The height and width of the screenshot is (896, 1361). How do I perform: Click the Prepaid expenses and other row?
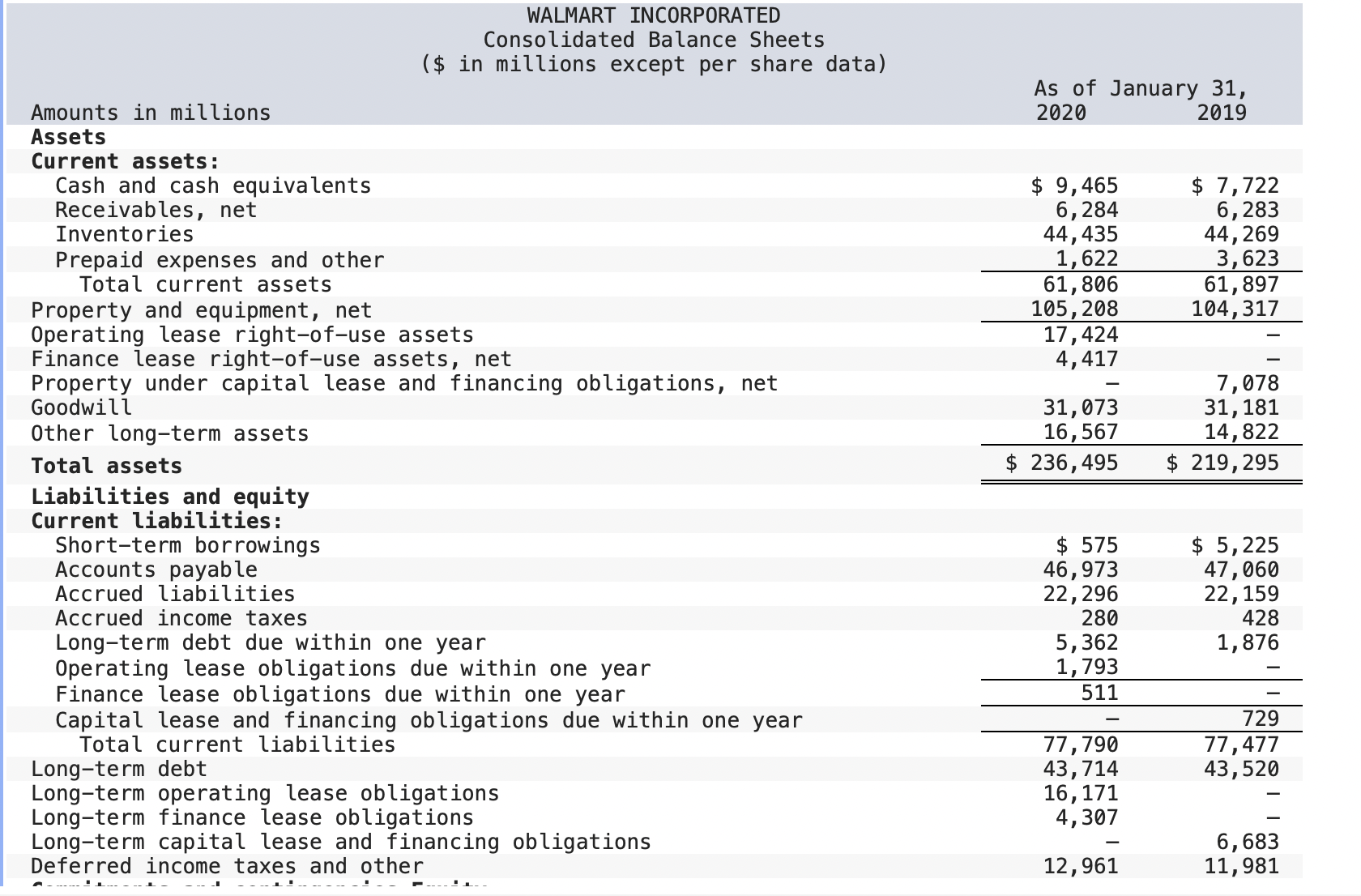(x=220, y=260)
